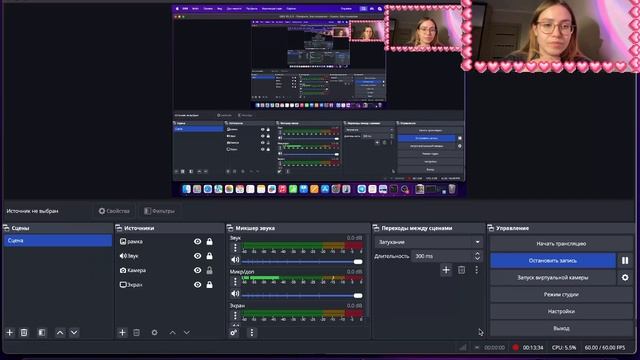Add a new source in Источники panel
640x360 pixels.
(122, 333)
